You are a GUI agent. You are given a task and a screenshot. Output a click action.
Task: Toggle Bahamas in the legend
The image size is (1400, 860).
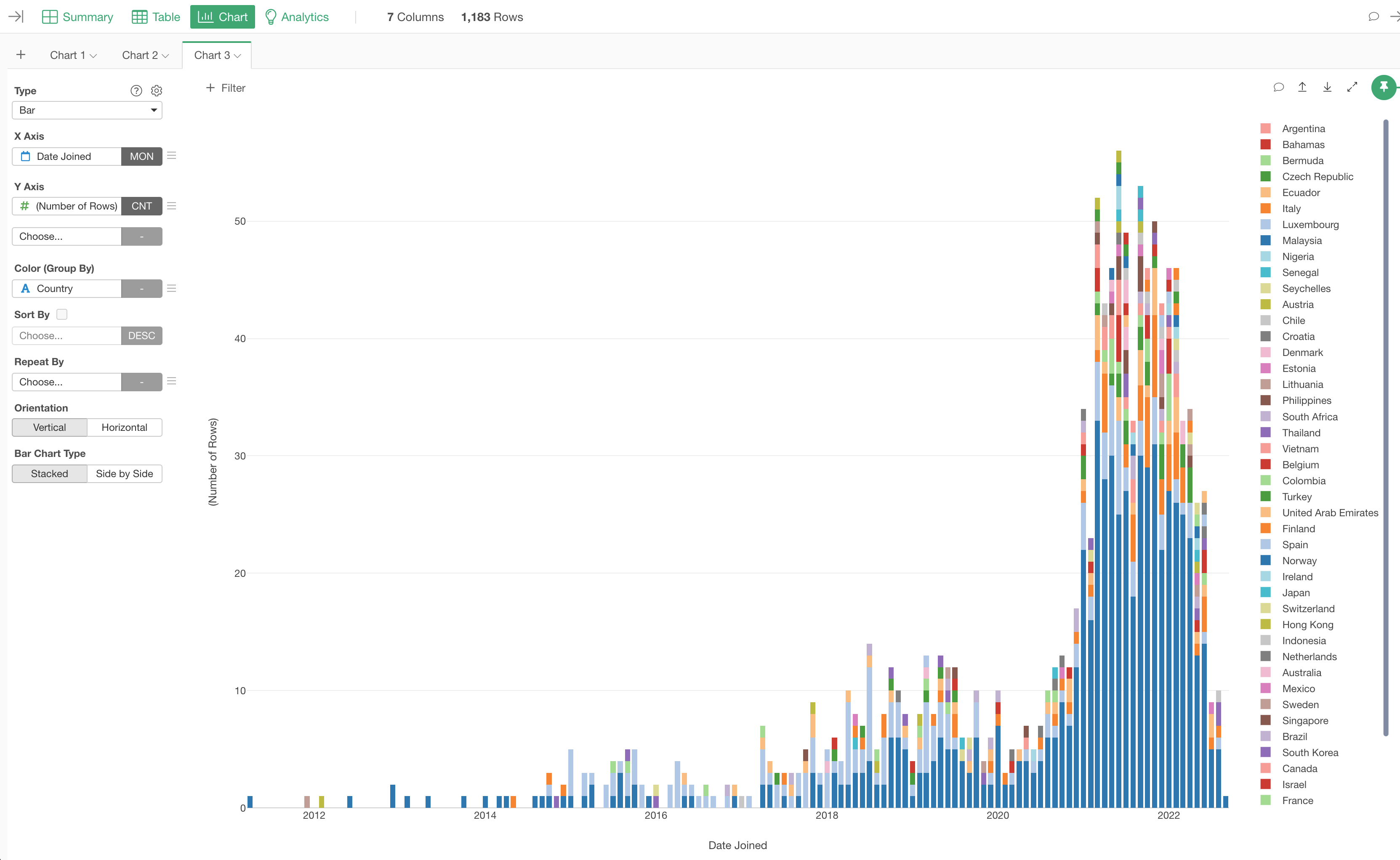1303,144
